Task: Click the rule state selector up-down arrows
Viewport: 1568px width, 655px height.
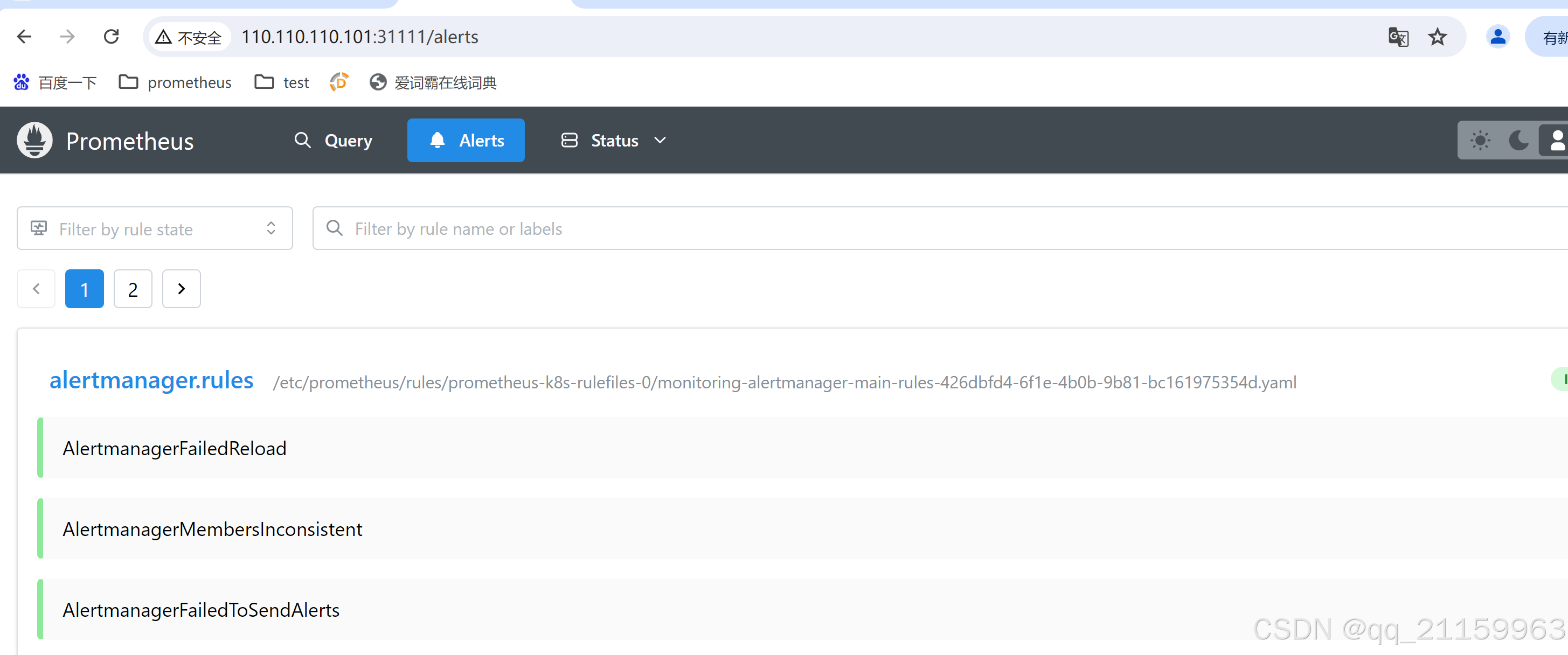Action: 271,228
